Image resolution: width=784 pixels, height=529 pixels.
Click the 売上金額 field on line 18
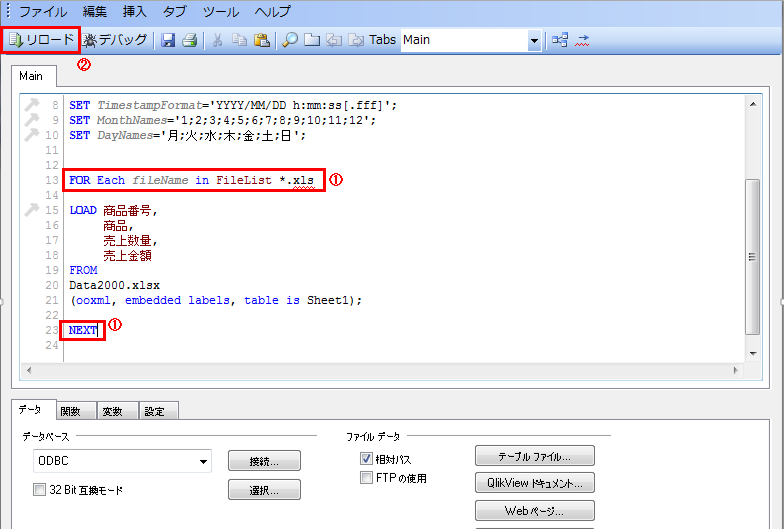click(128, 256)
